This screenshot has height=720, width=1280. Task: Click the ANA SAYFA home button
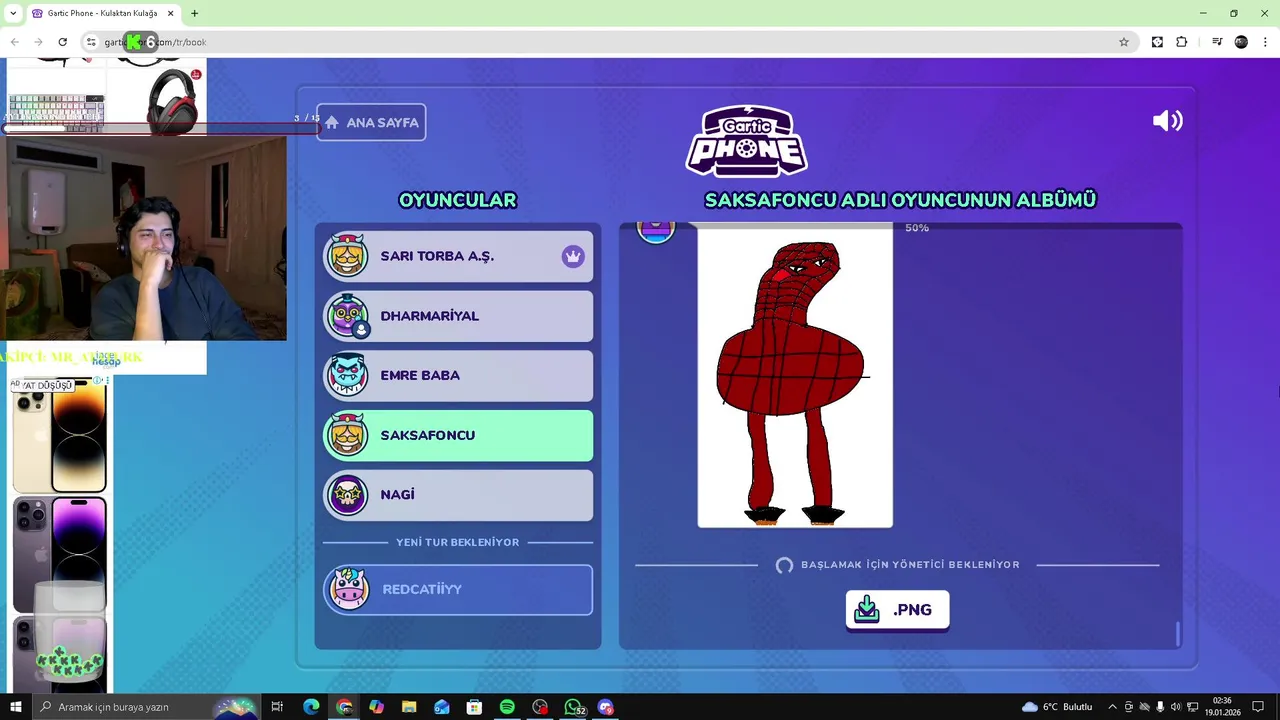tap(371, 122)
